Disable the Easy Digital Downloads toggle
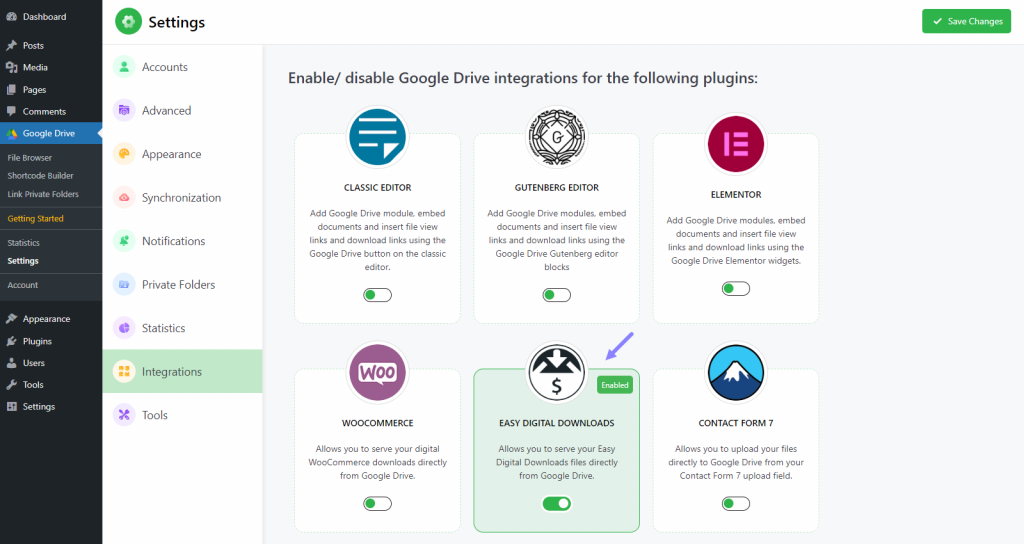Screen dimensions: 1024x544 tap(556, 504)
